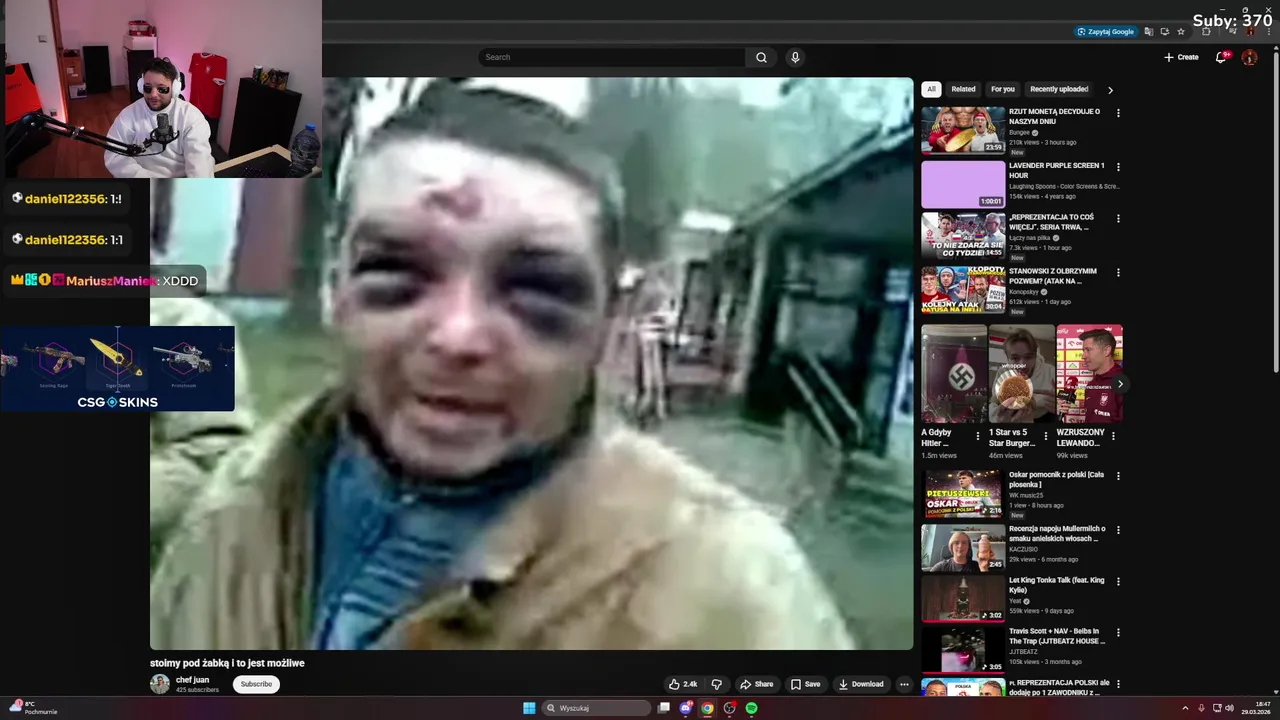Dislike the video with thumbs down

coord(716,684)
